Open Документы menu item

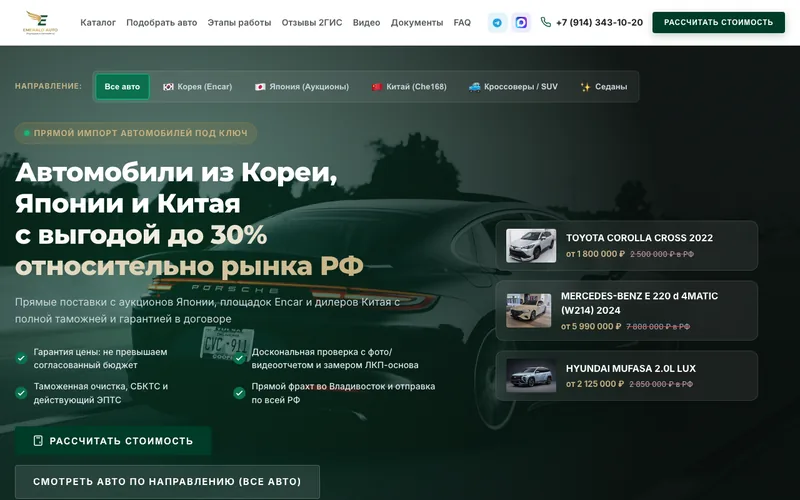click(417, 22)
